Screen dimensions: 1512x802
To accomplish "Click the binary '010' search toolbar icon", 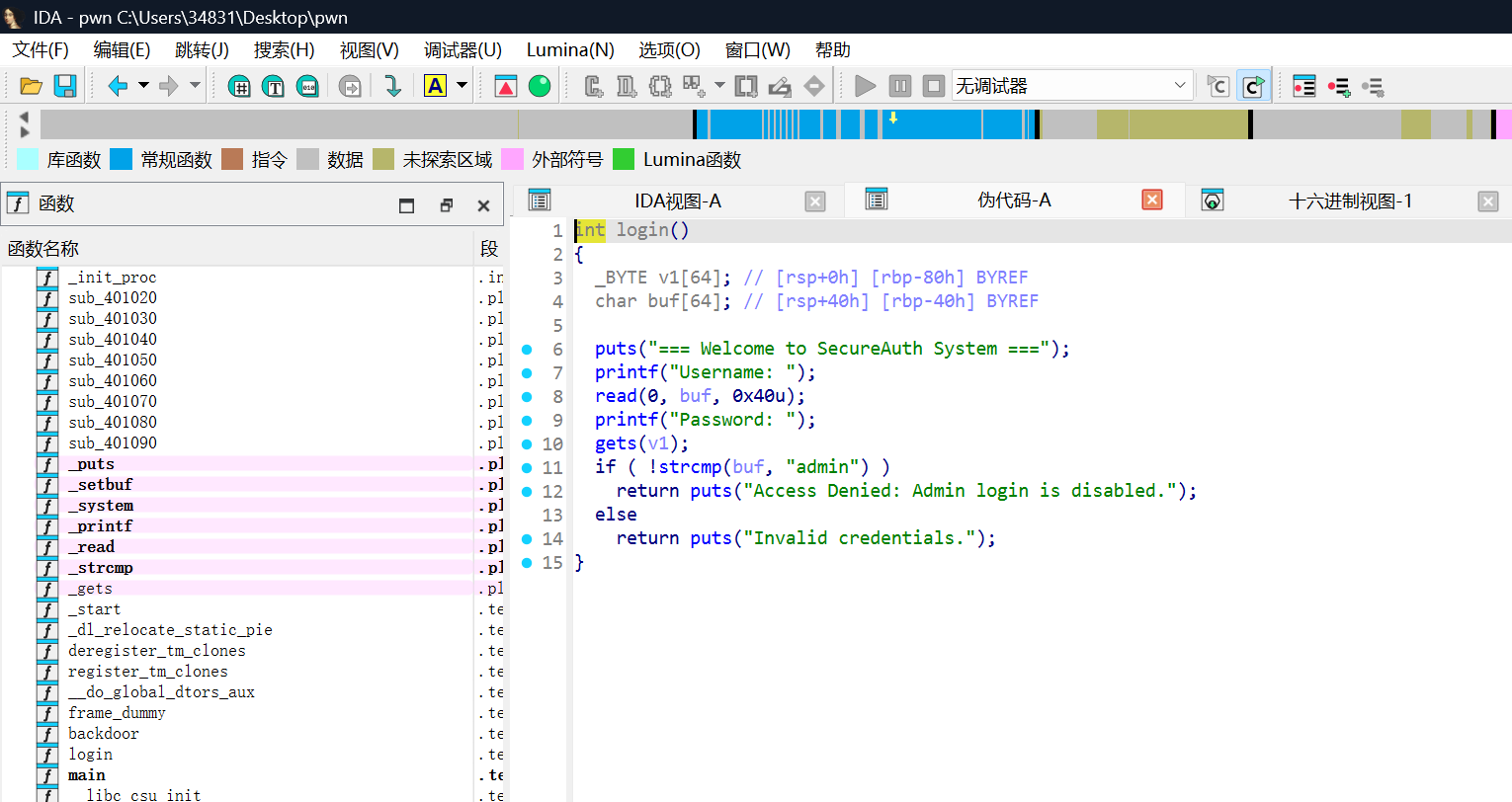I will [308, 86].
